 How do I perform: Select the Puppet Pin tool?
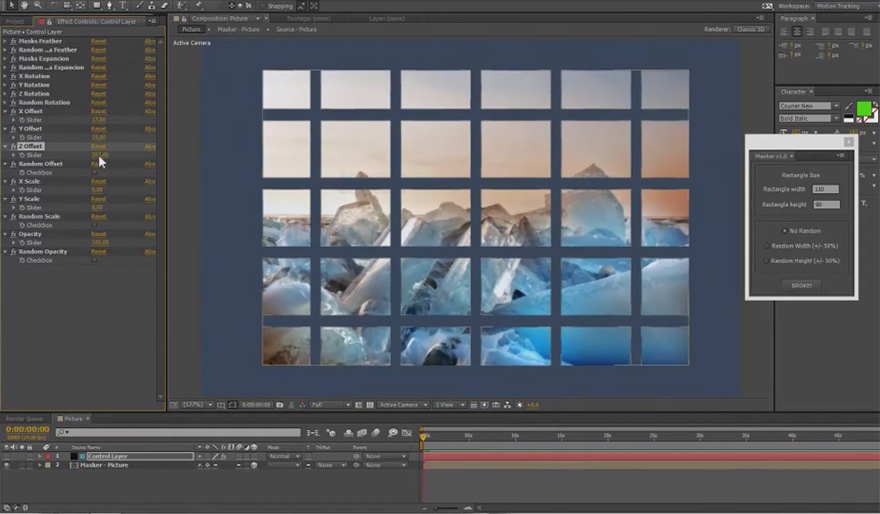click(x=199, y=5)
